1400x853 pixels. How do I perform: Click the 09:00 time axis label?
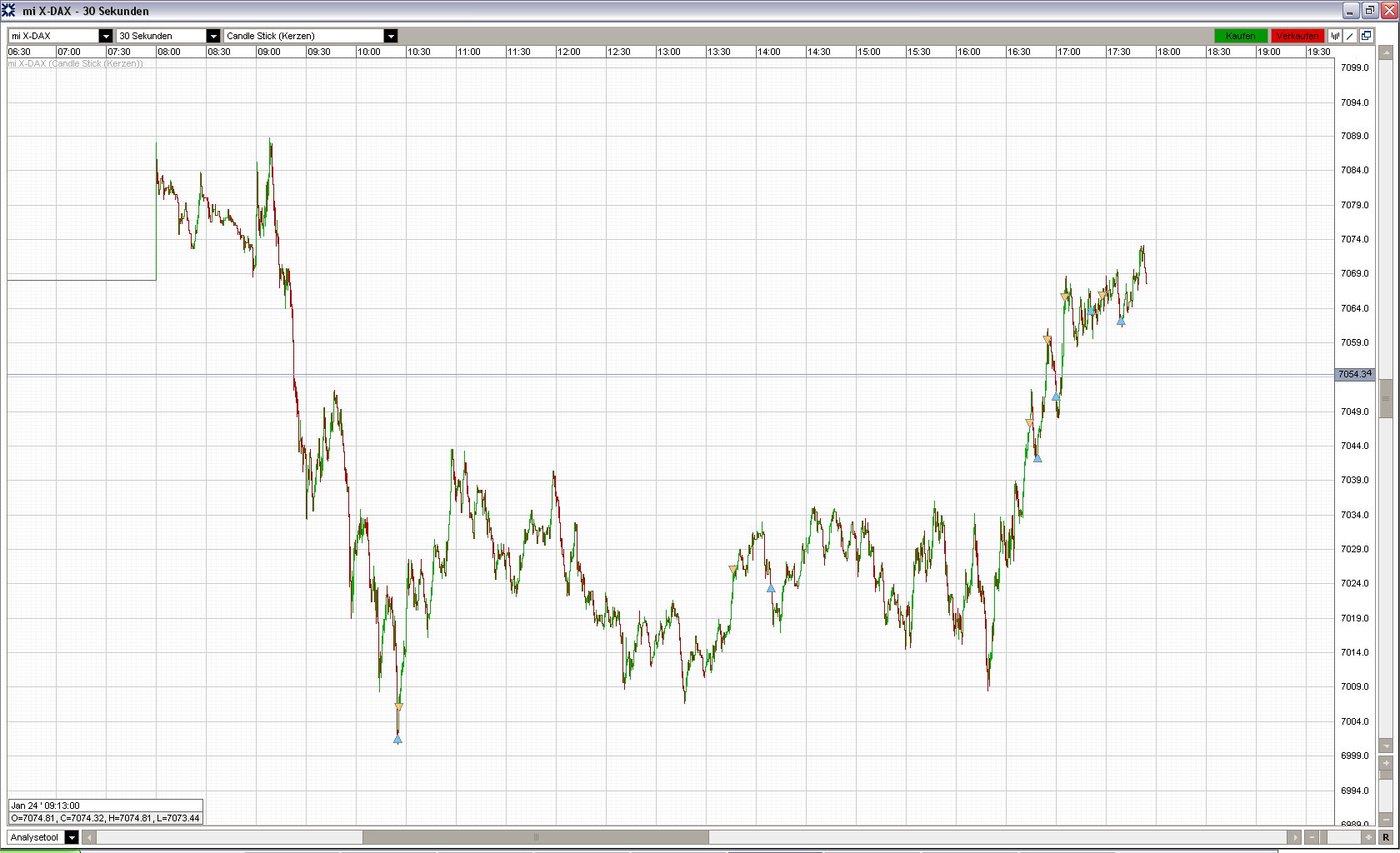point(269,52)
